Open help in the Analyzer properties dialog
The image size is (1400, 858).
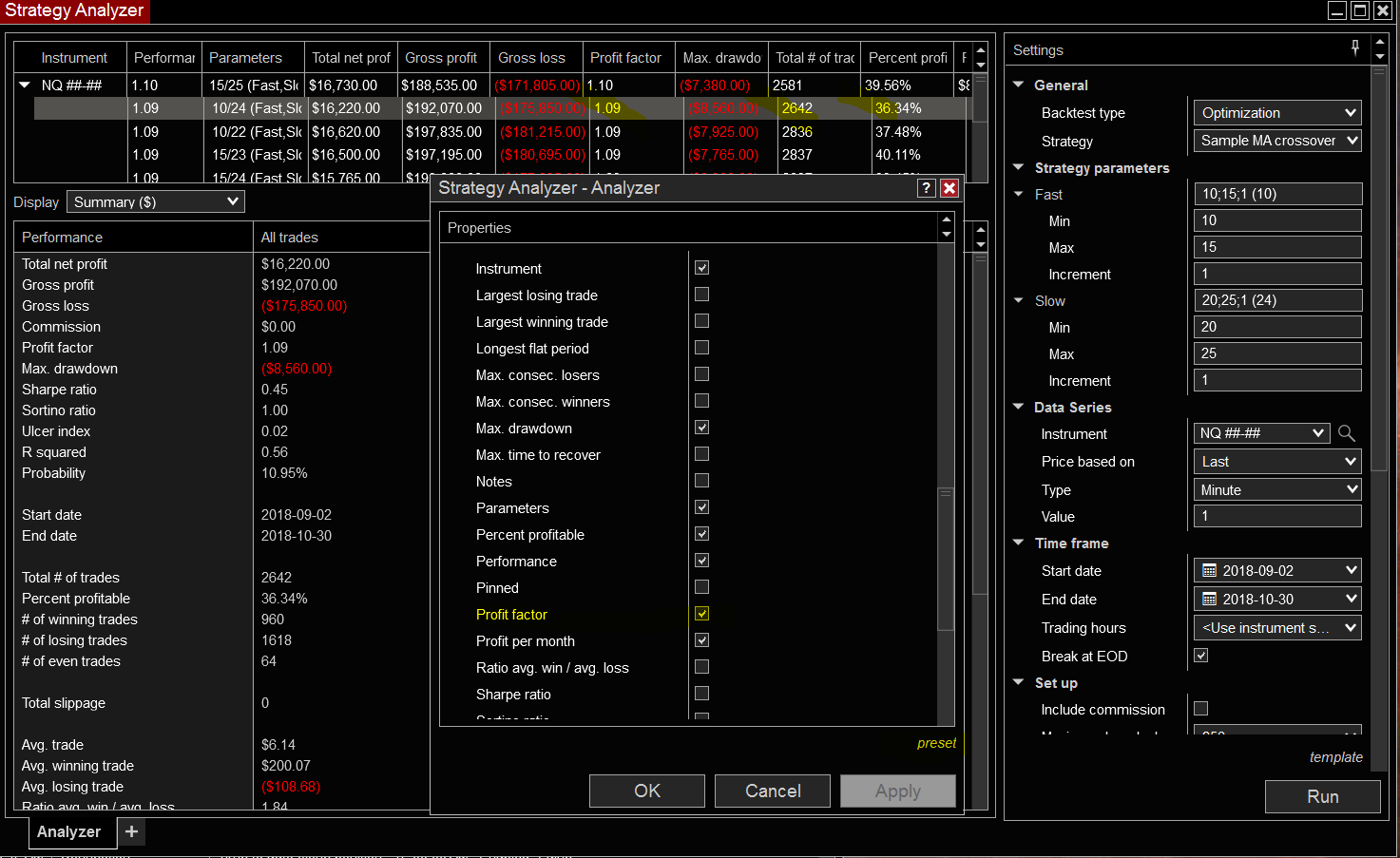[927, 188]
